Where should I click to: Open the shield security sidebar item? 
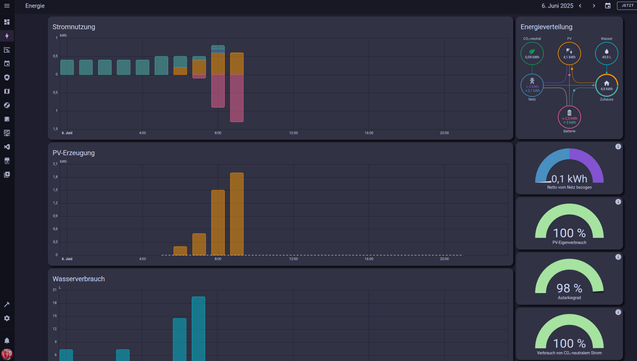click(x=7, y=78)
